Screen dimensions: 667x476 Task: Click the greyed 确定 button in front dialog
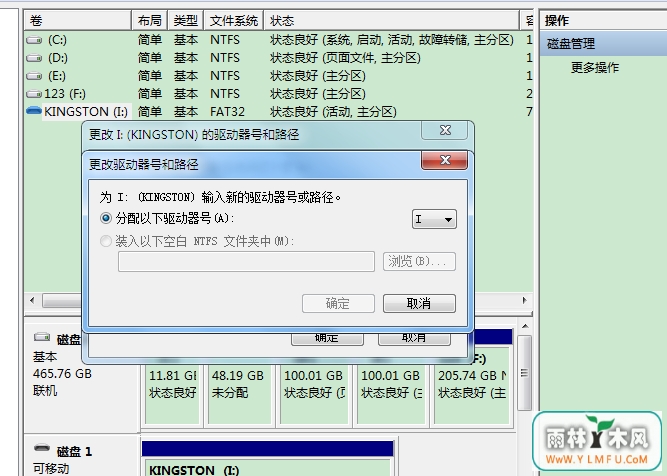click(338, 303)
